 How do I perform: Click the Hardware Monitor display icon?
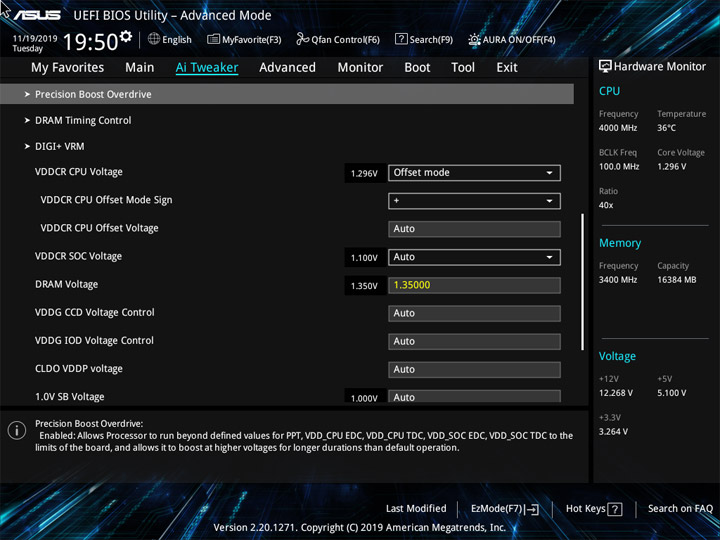tap(605, 67)
